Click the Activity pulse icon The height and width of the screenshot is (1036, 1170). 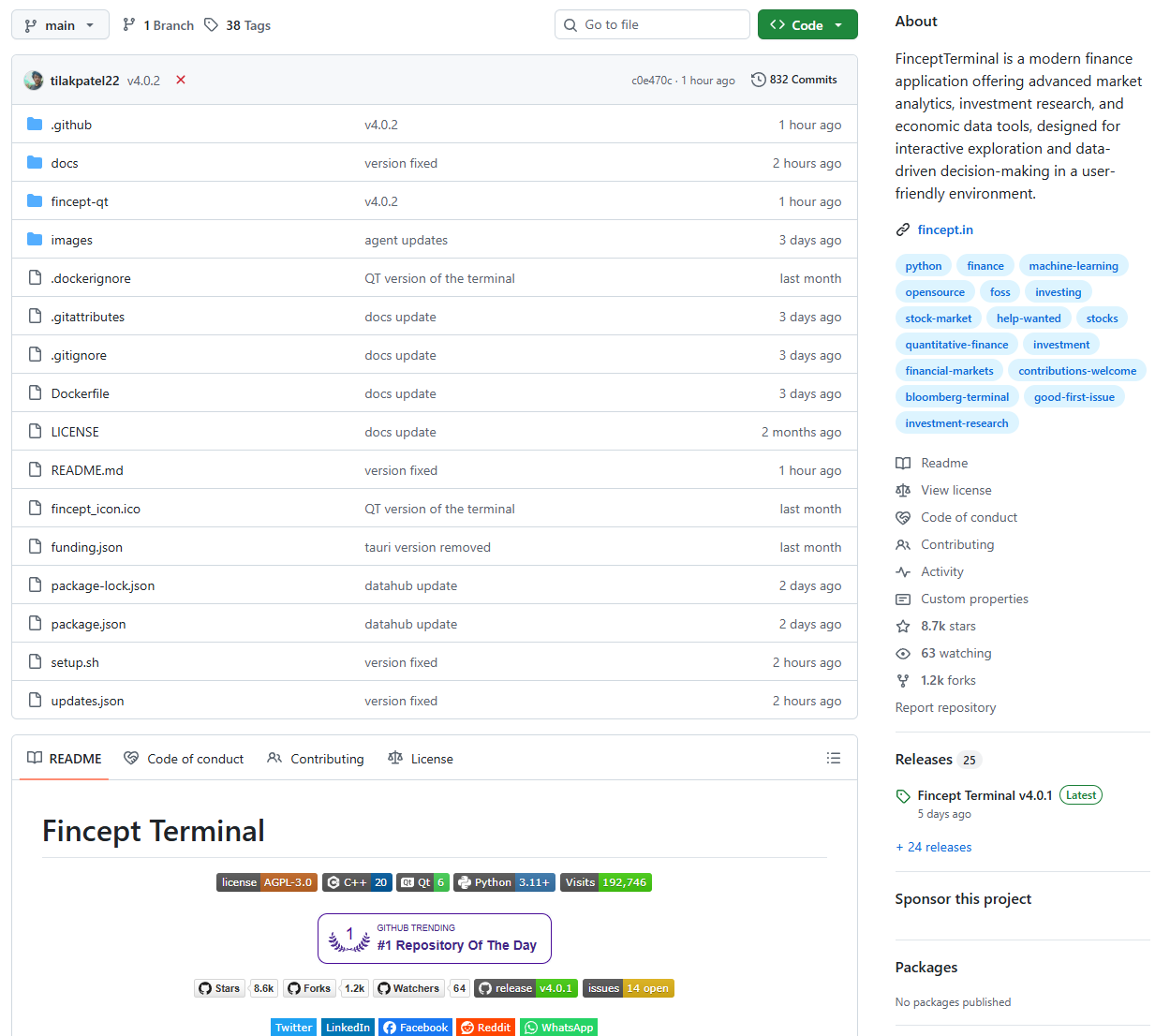pos(903,571)
